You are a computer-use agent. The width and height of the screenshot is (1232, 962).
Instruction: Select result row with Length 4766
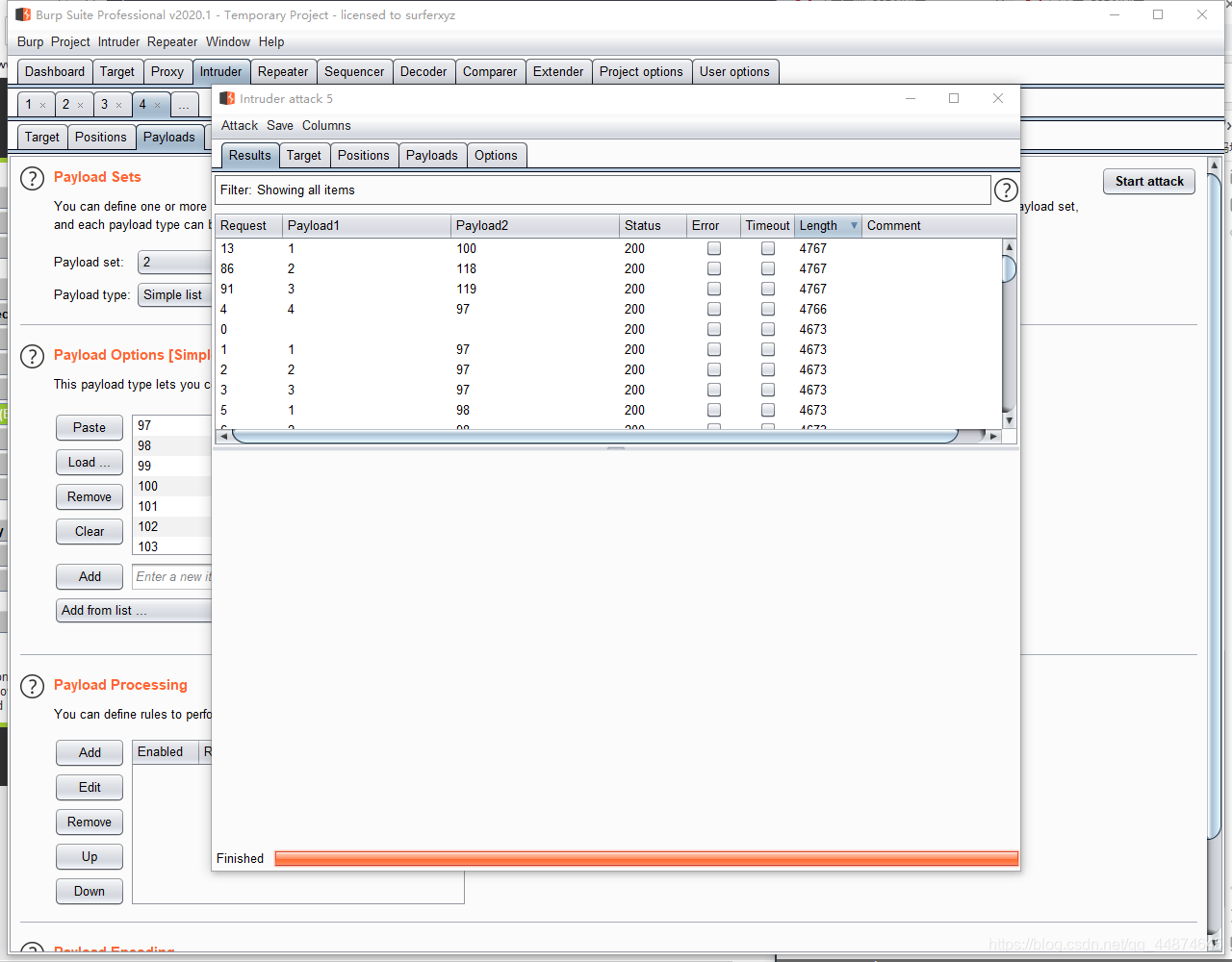coord(608,309)
